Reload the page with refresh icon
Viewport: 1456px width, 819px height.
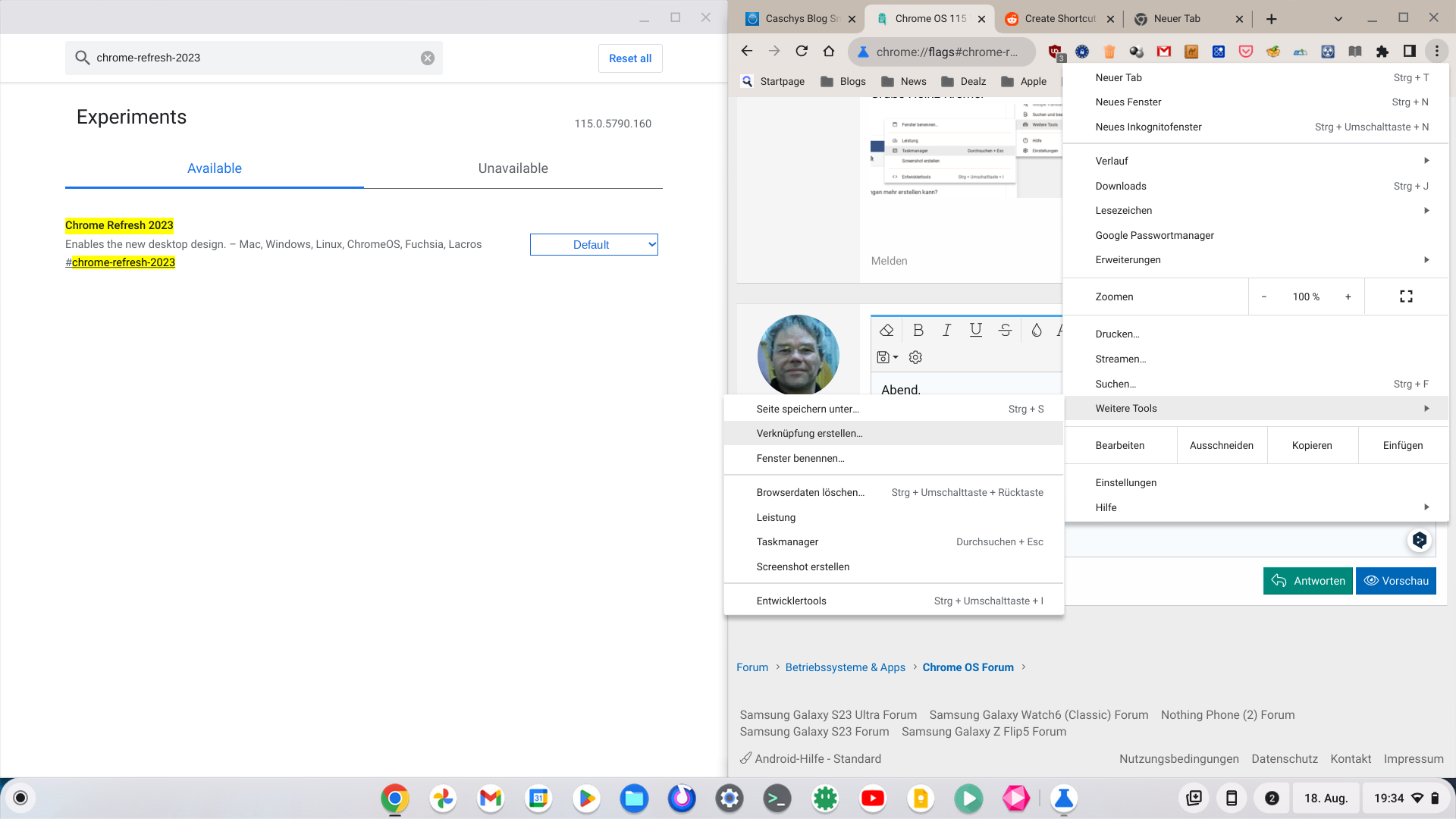point(802,52)
